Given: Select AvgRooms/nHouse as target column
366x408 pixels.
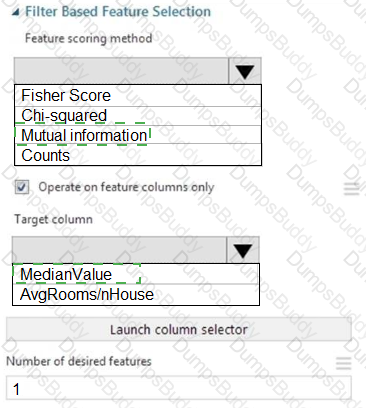Looking at the screenshot, I should pyautogui.click(x=136, y=294).
